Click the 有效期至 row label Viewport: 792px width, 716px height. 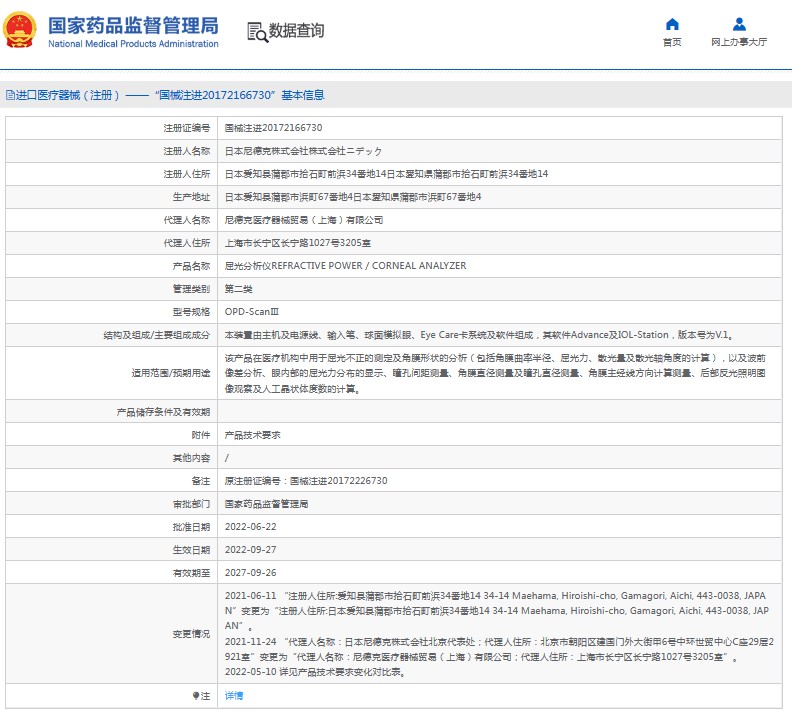191,573
